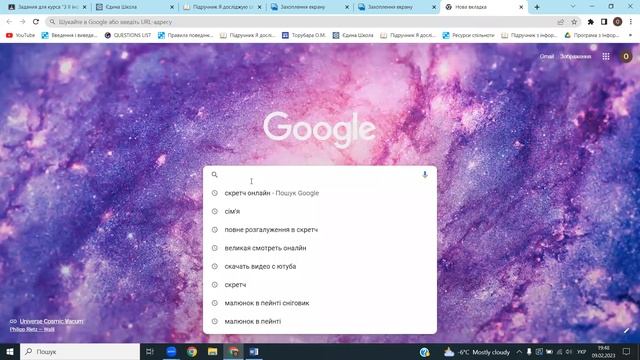Expand the bookmarks bar overflow chevron
640x360 pixels.
click(x=631, y=36)
